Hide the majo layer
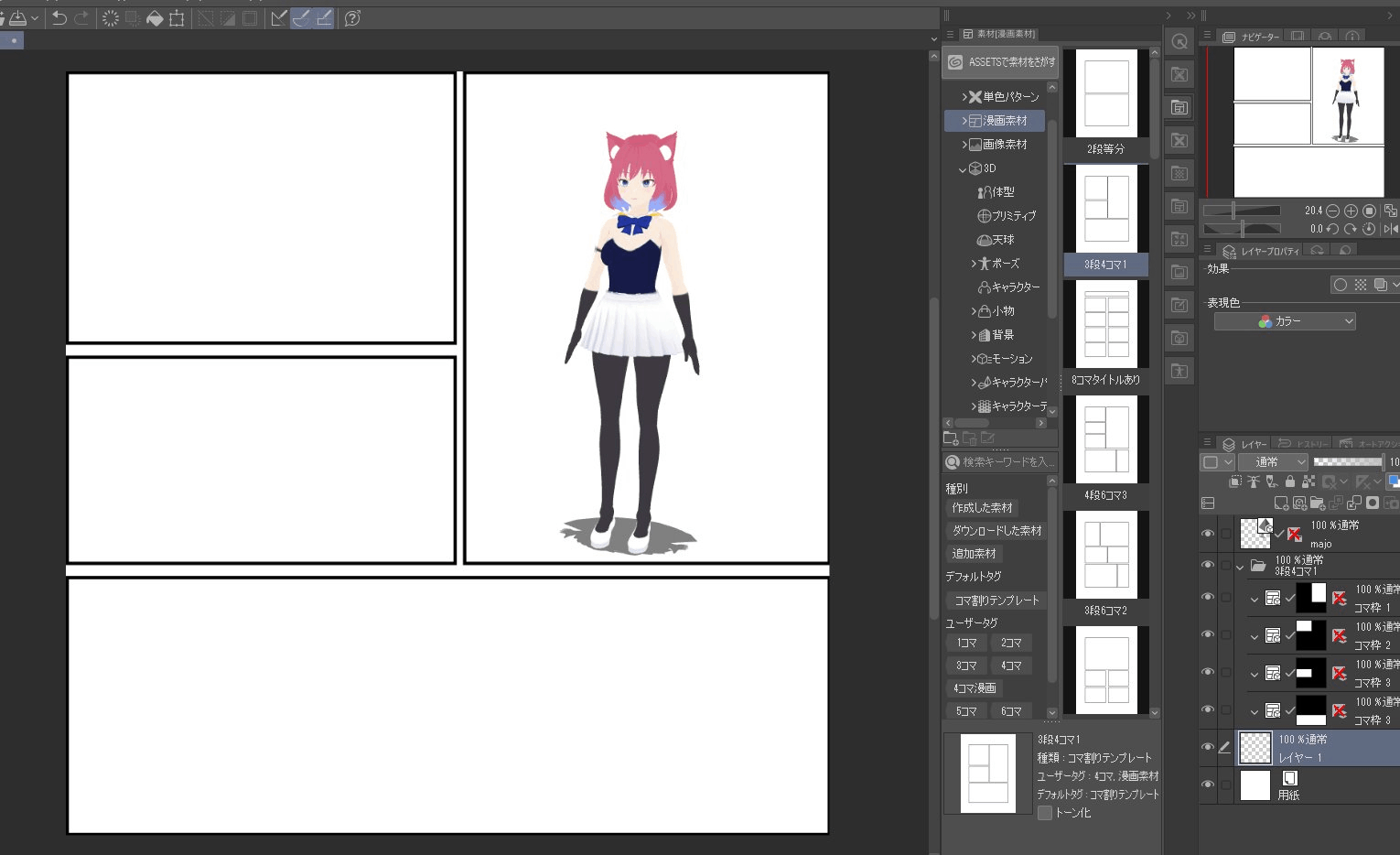The height and width of the screenshot is (855, 1400). click(1208, 534)
